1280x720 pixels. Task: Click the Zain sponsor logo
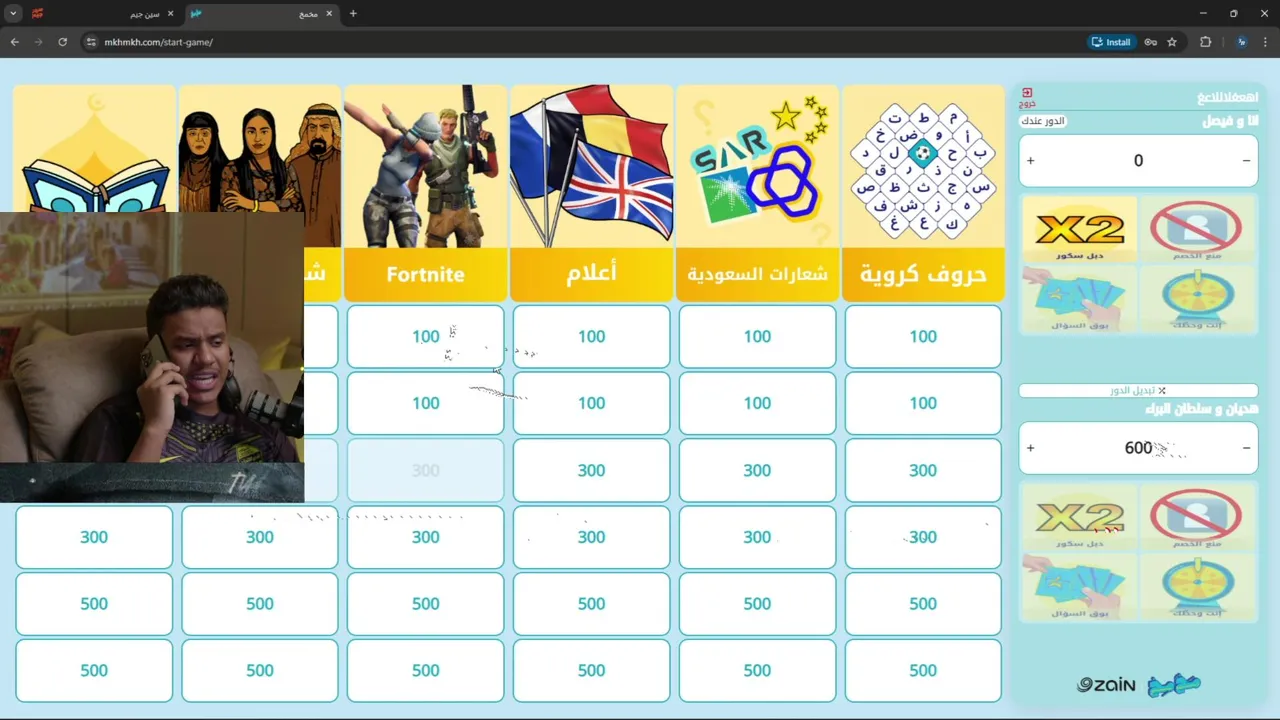(1106, 685)
